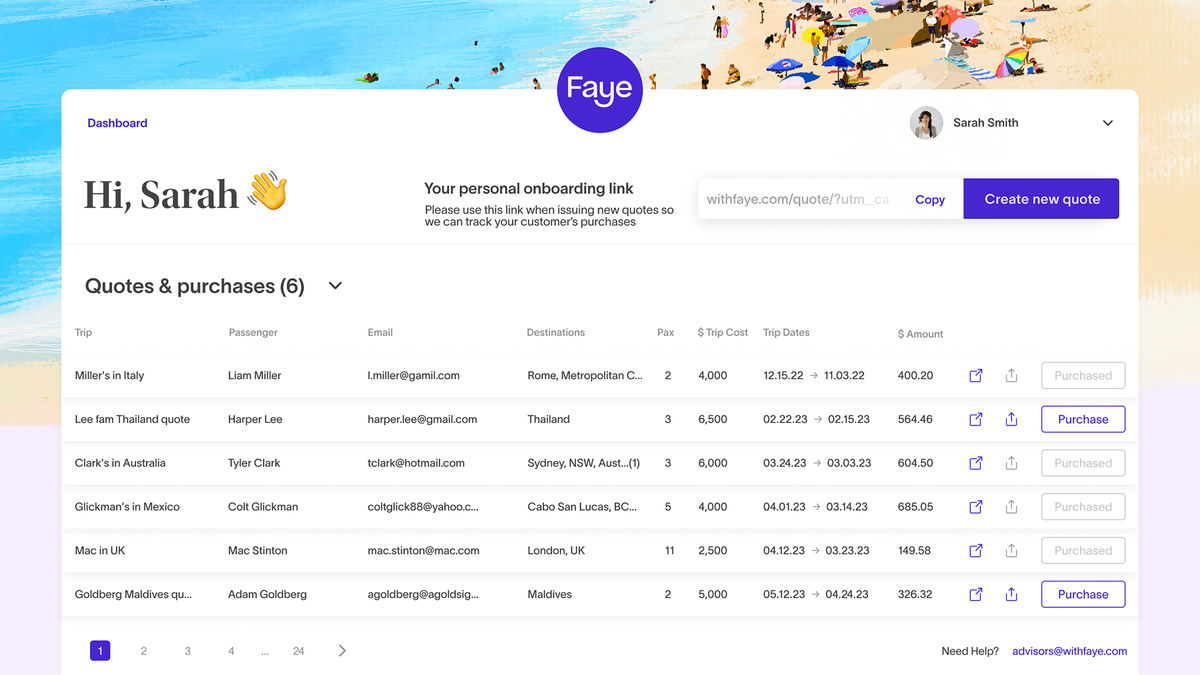This screenshot has height=675, width=1200.
Task: Open the Glickman's in Mexico external link icon
Action: pyautogui.click(x=976, y=507)
